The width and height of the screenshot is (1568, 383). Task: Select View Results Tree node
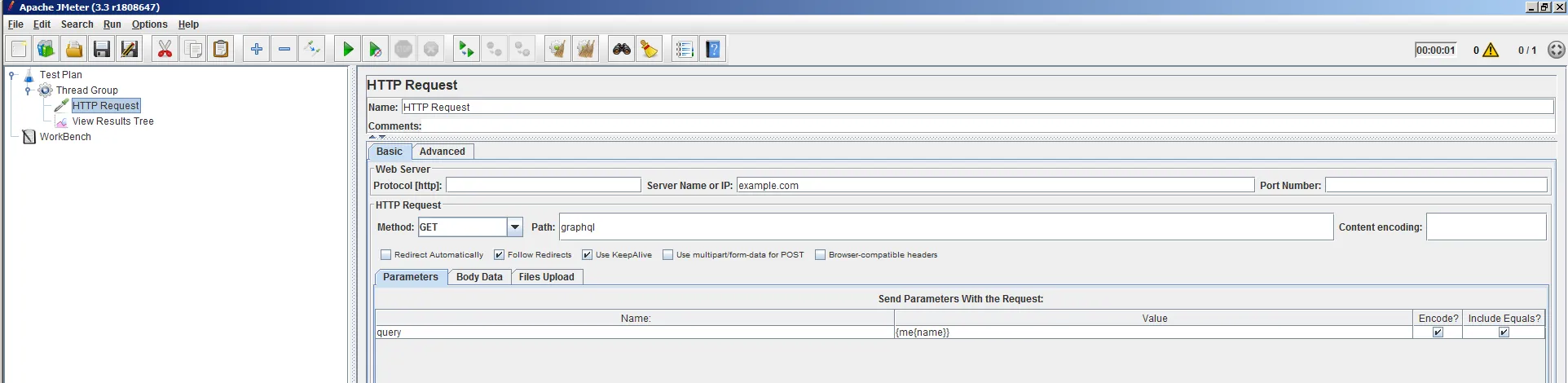113,121
